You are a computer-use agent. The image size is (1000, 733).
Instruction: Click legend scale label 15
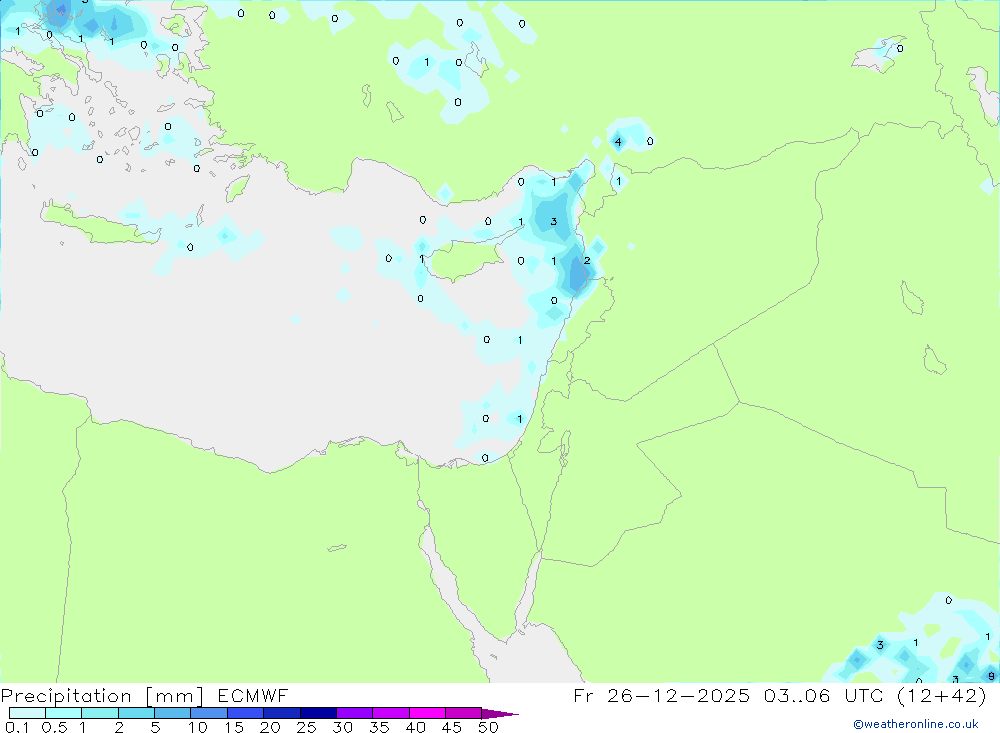pos(234,727)
